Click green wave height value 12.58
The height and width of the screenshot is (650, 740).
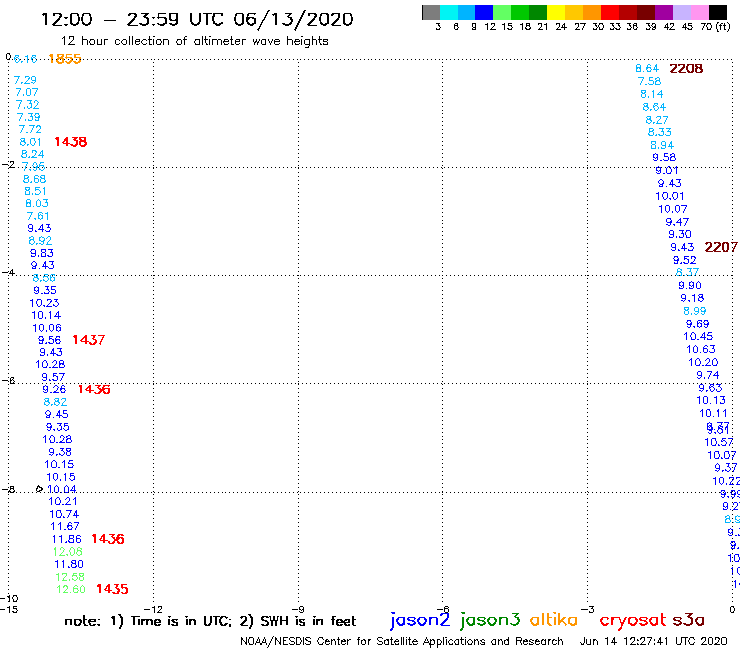70,577
